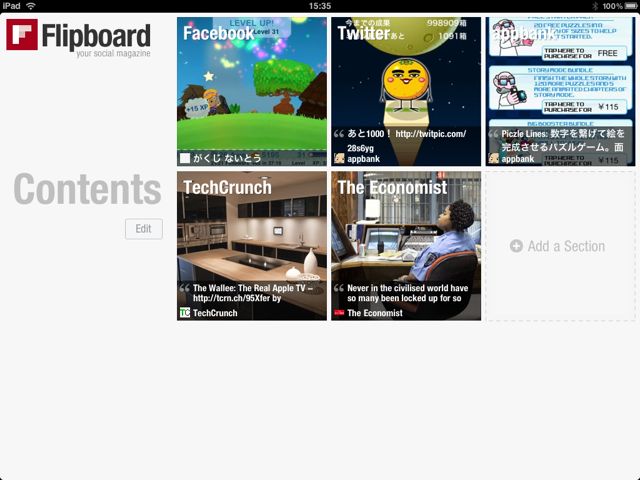This screenshot has width=640, height=480.
Task: Open the appbank section tile
Action: tap(560, 91)
